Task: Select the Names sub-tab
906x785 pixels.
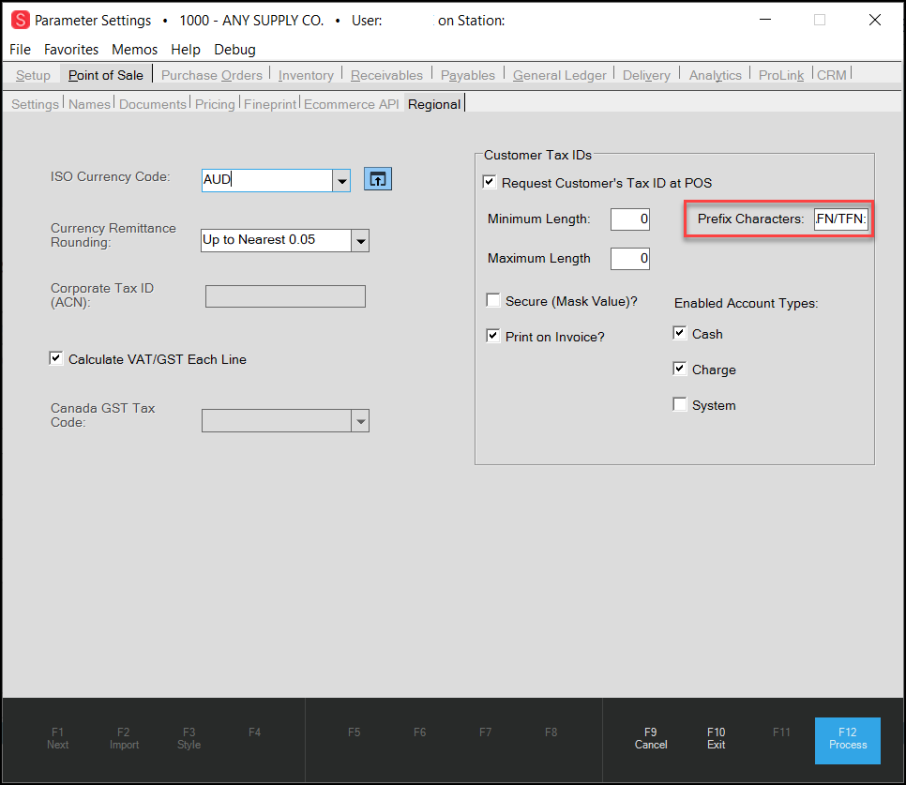Action: (89, 104)
